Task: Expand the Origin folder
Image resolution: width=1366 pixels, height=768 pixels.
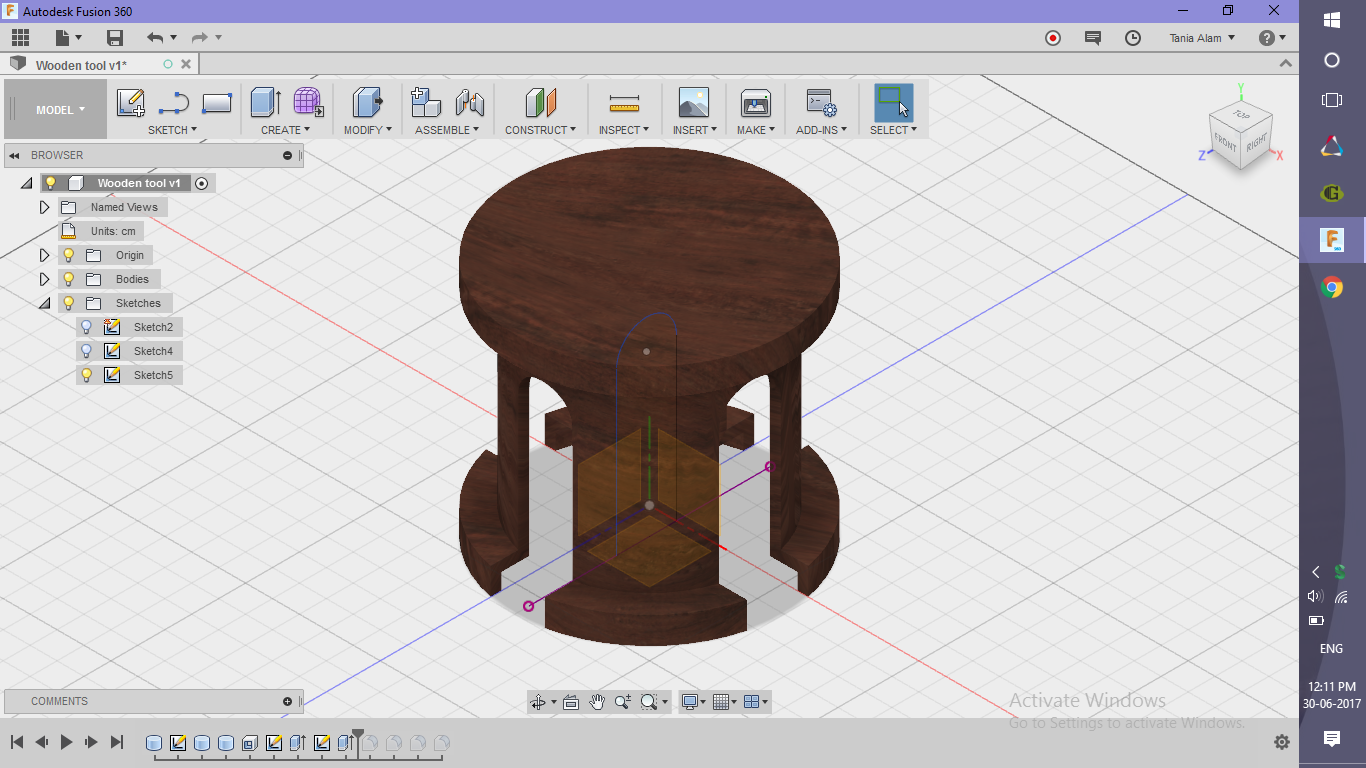Action: click(x=44, y=255)
